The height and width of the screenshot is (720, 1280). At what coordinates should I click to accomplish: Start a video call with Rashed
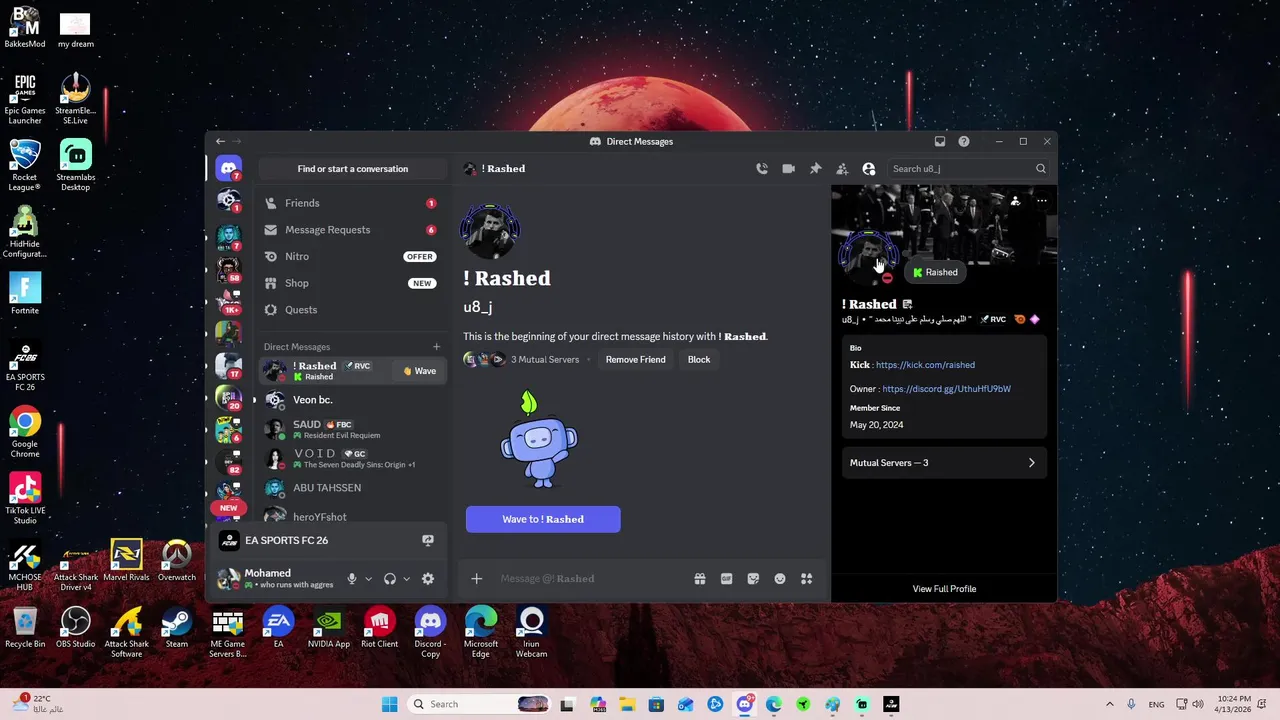[789, 169]
